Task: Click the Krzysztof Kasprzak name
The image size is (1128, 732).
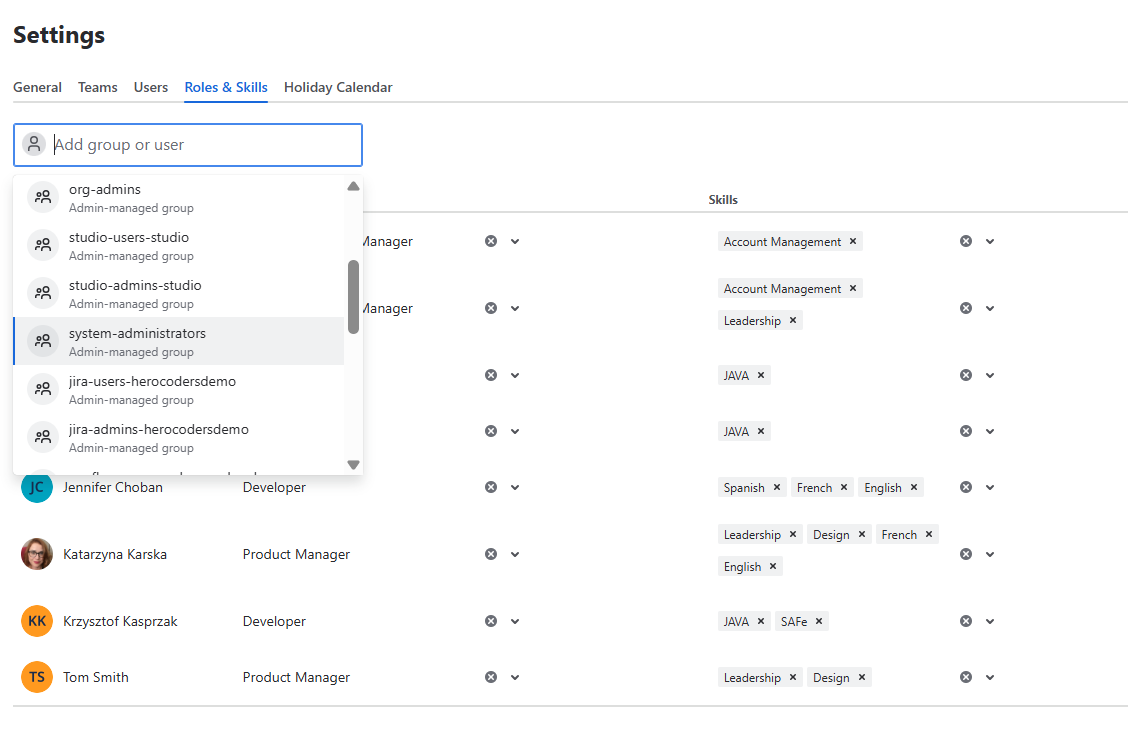Action: (120, 621)
